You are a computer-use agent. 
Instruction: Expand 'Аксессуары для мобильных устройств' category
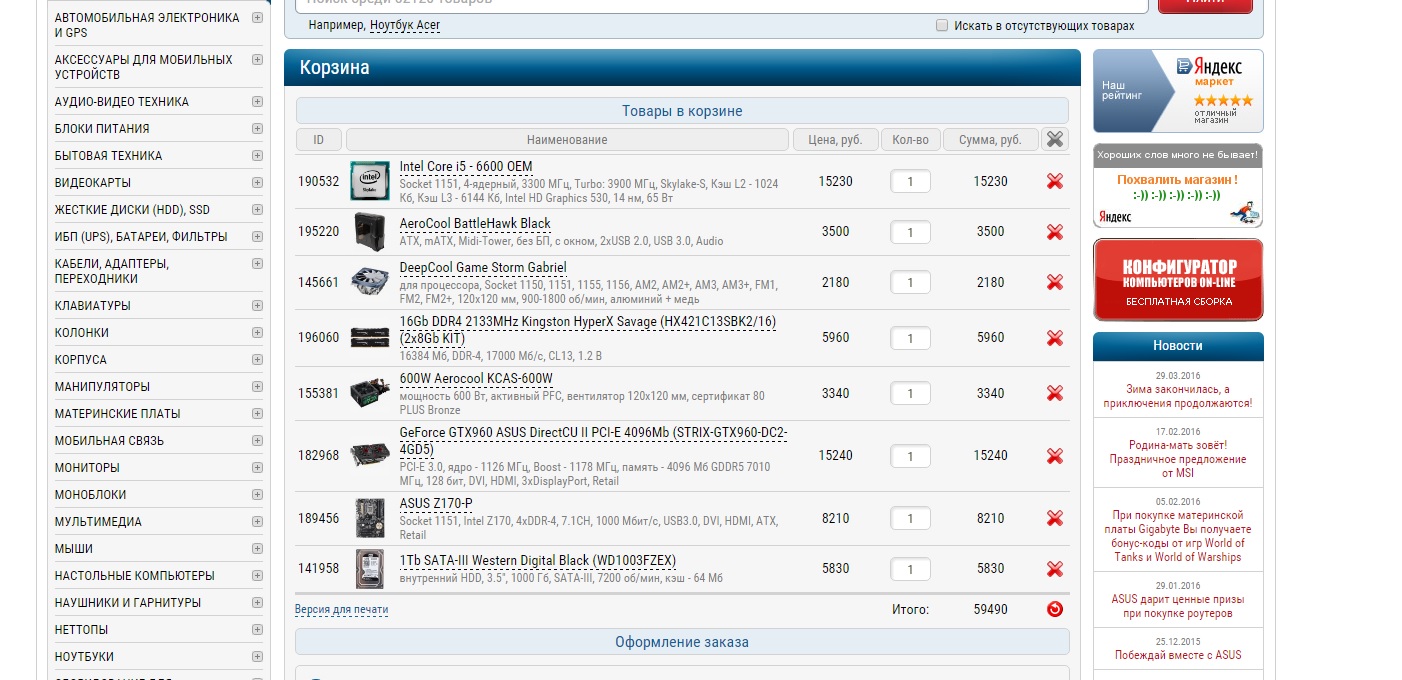tap(257, 60)
